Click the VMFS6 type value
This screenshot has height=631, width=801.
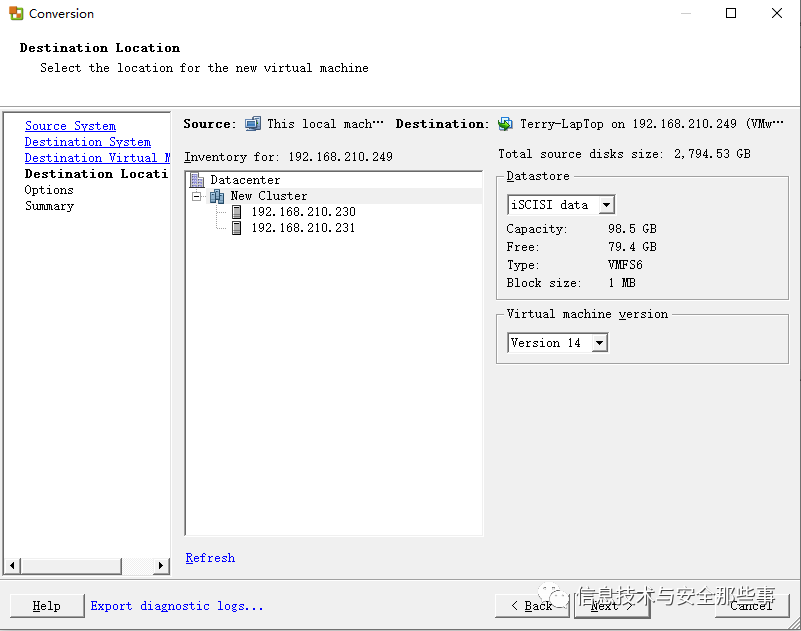[x=625, y=265]
